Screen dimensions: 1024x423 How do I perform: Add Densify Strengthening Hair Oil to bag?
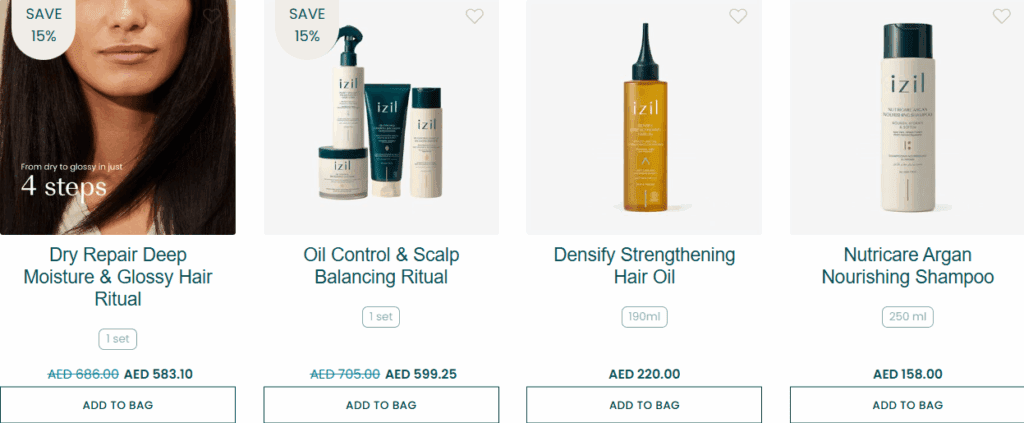coord(644,405)
